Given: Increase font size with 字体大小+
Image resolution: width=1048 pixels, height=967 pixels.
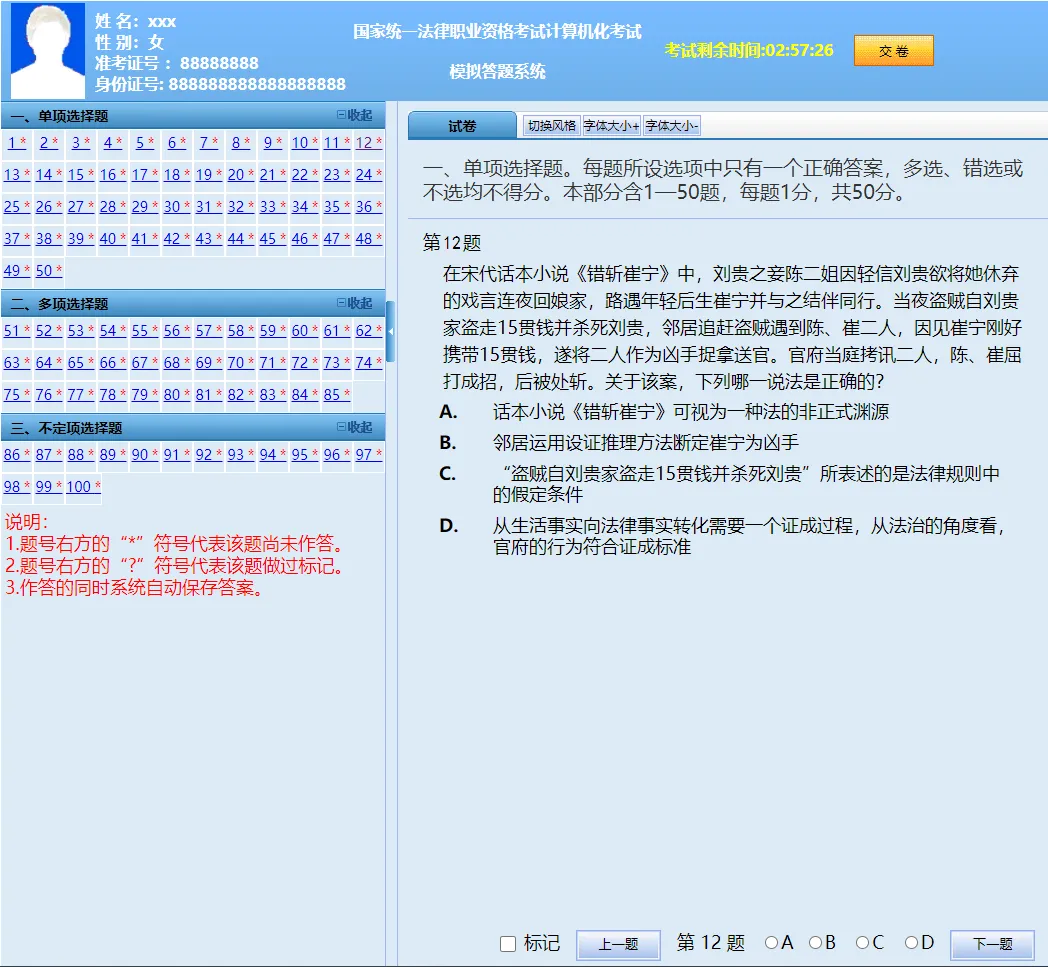Looking at the screenshot, I should tap(612, 126).
